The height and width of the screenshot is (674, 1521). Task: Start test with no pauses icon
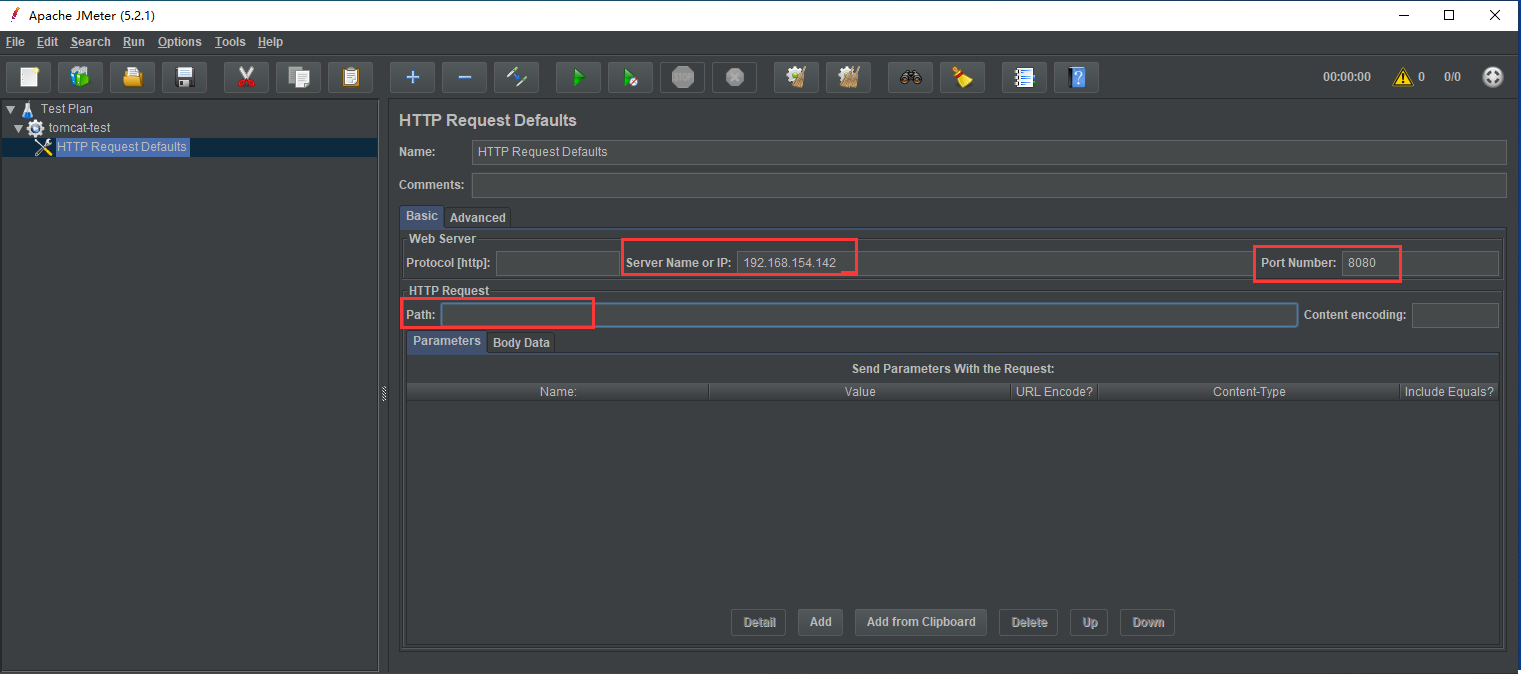point(630,77)
